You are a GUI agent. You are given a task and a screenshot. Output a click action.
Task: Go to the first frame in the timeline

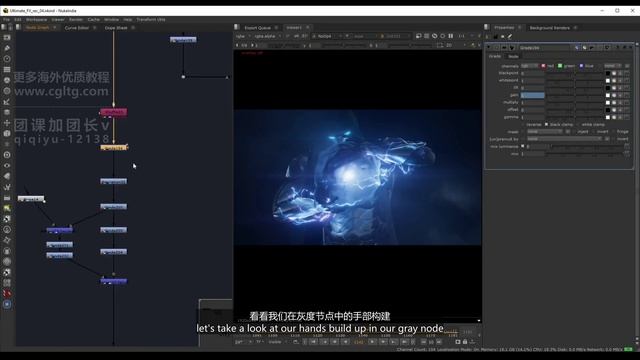click(x=313, y=342)
